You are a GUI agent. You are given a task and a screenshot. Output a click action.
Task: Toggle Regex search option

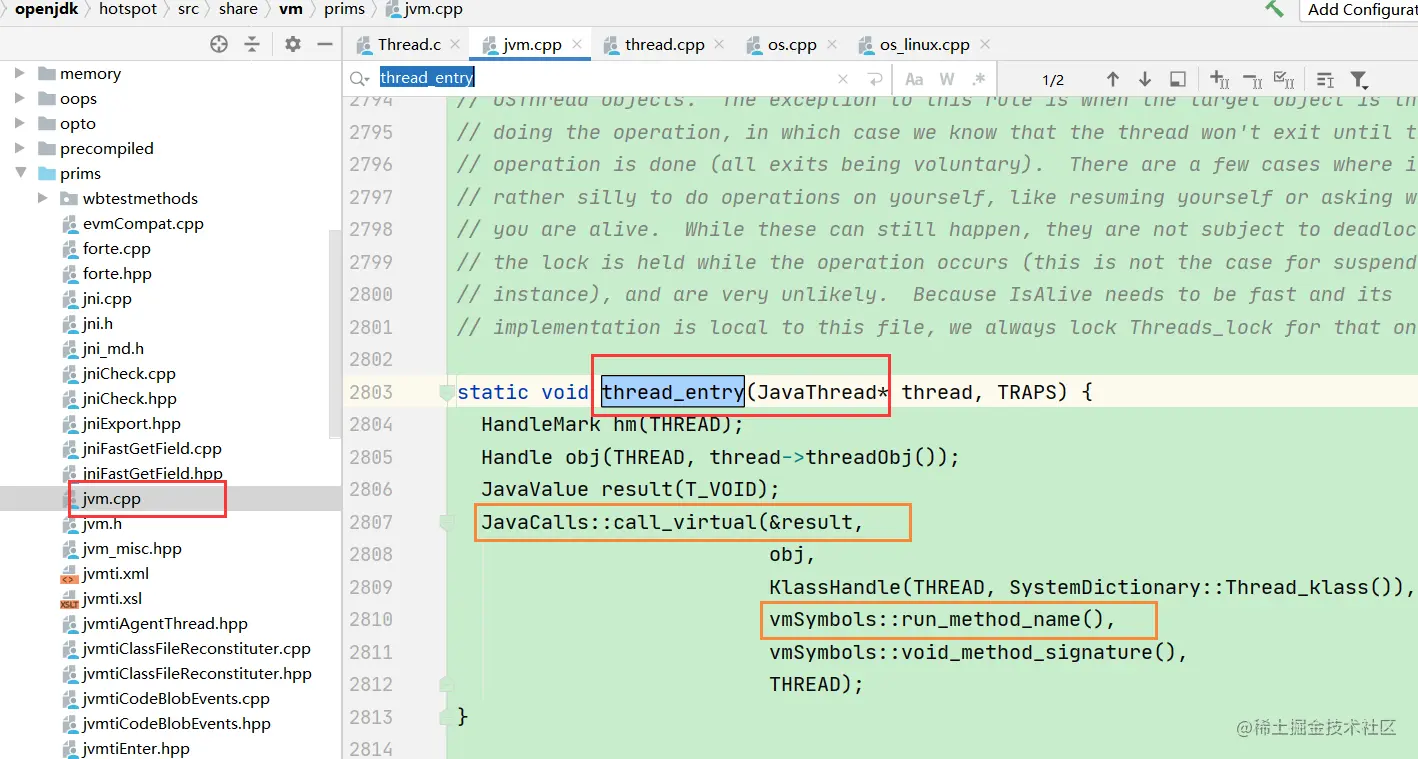(979, 79)
